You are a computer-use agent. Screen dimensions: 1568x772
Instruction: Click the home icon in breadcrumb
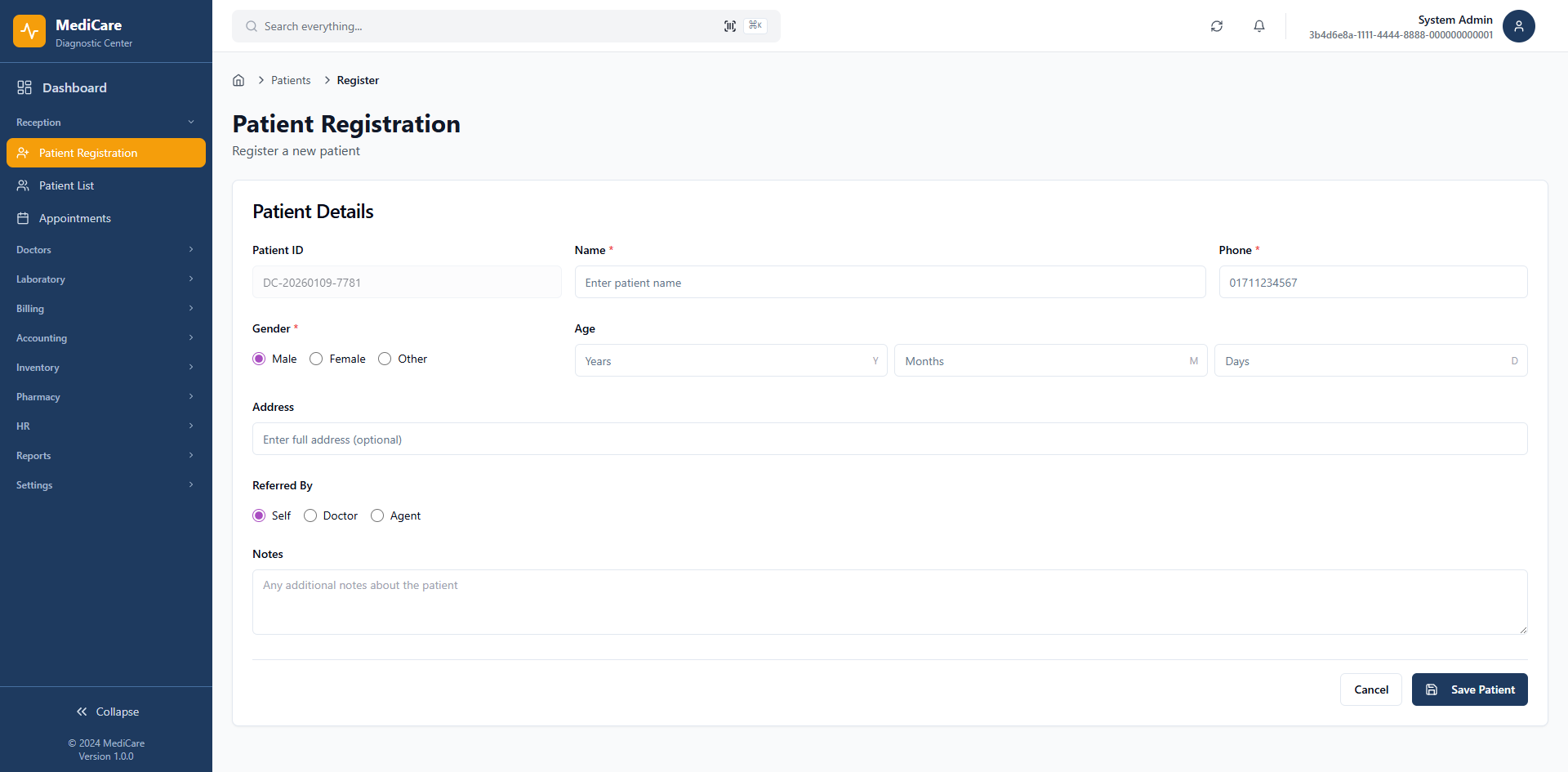pos(238,80)
